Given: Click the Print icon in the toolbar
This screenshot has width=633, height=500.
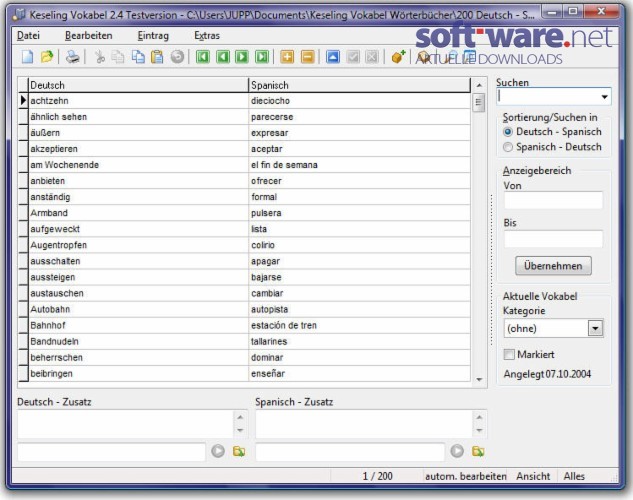Looking at the screenshot, I should 73,56.
